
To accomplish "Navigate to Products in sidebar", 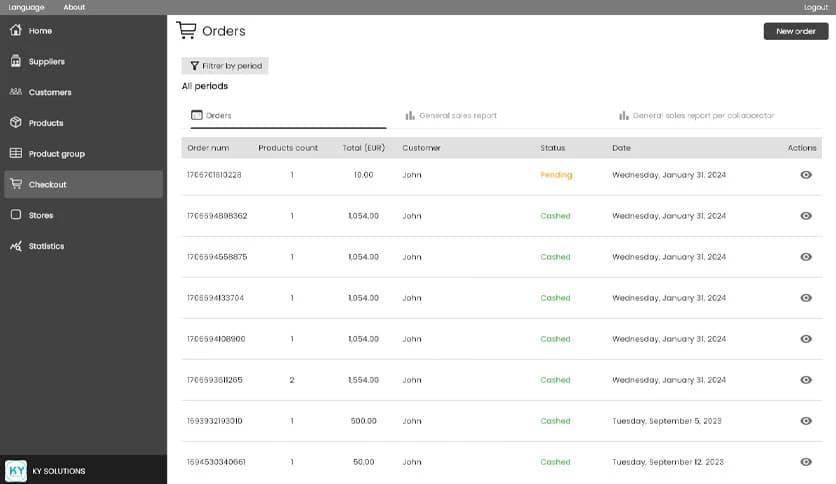I will coord(45,123).
